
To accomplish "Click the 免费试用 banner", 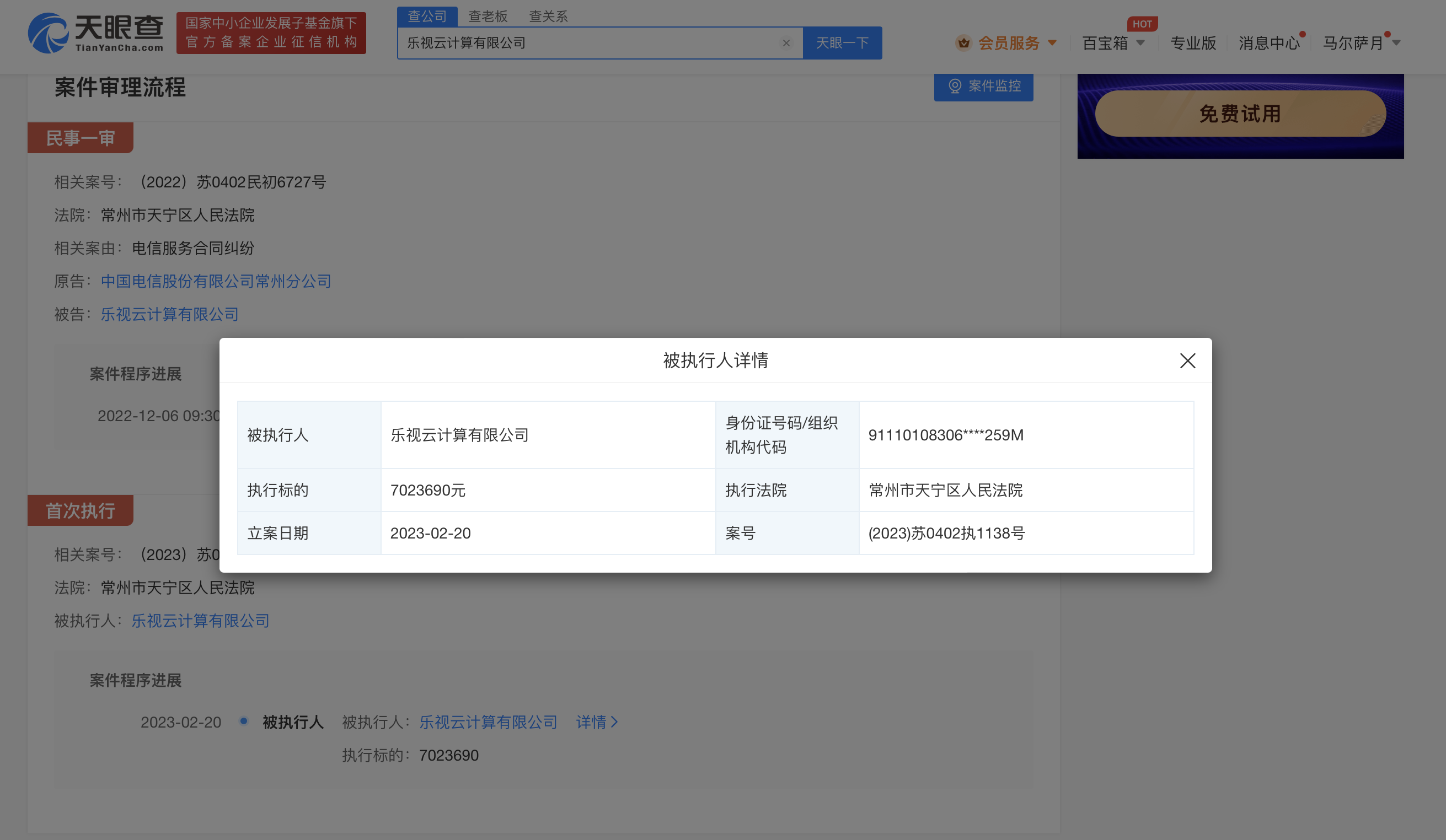I will 1240,114.
